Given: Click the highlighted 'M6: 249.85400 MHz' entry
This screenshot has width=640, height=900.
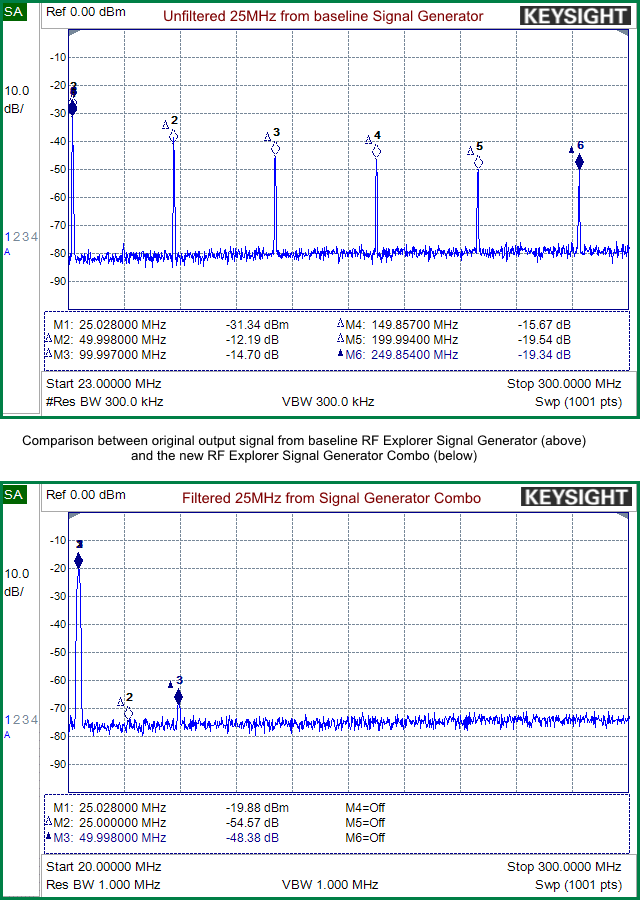Looking at the screenshot, I should click(x=397, y=355).
